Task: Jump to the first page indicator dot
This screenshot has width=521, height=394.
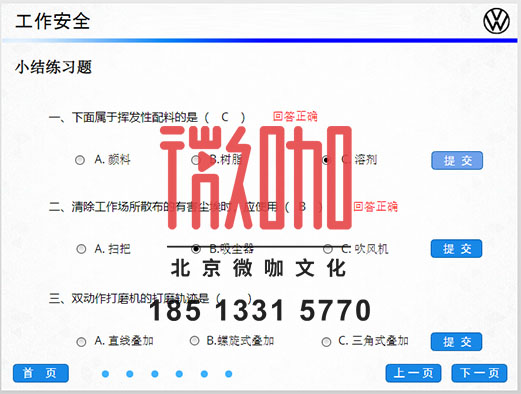Action: (x=105, y=374)
